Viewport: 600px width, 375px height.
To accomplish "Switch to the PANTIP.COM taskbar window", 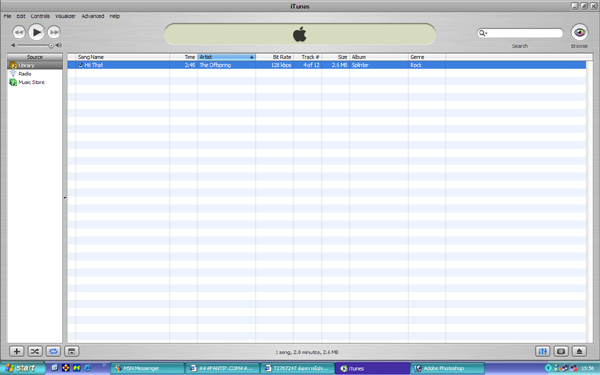I will coord(222,368).
